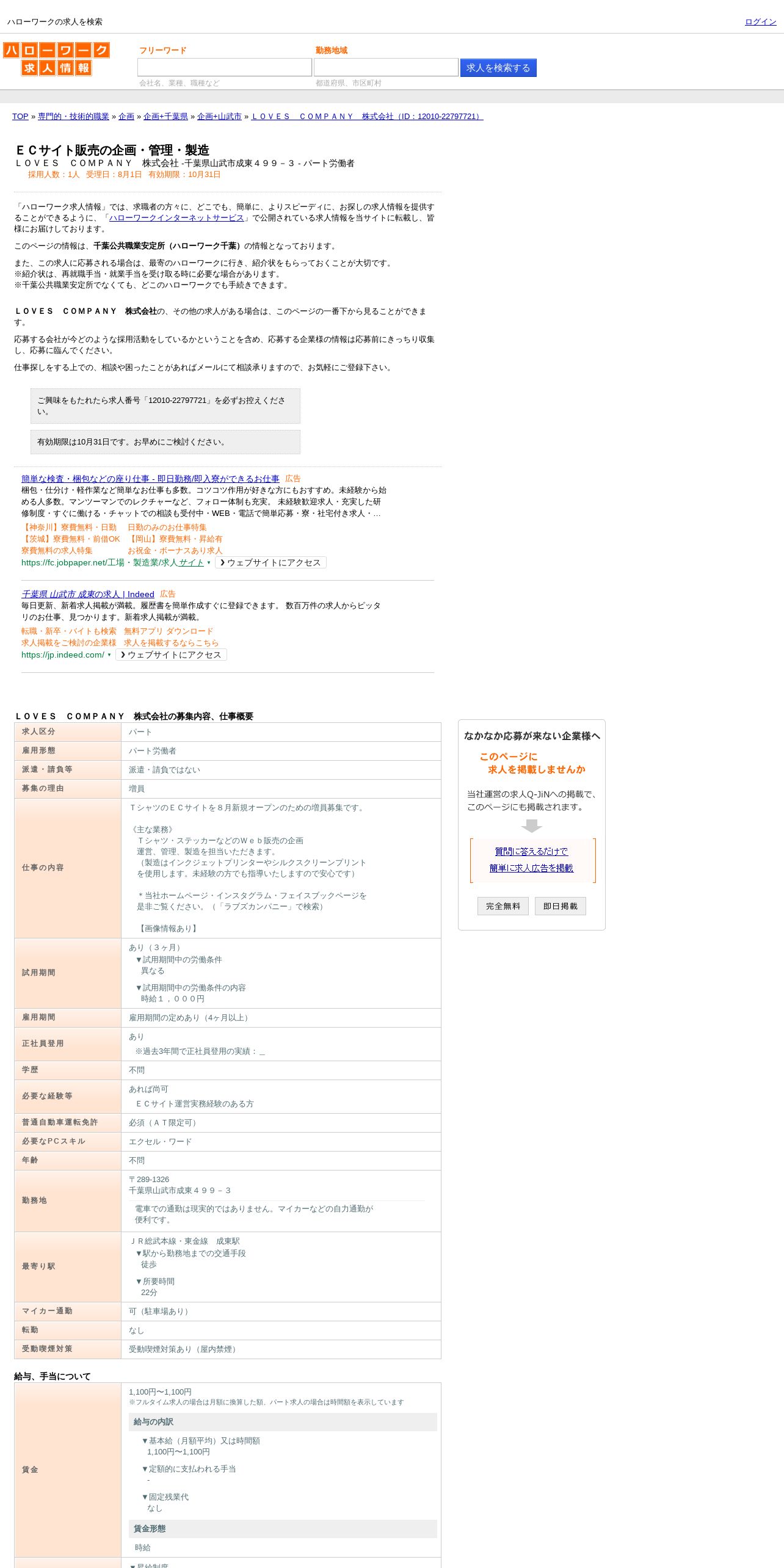Open the 専門的・技術的職業 breadcrumb link
The height and width of the screenshot is (1568, 784).
(73, 117)
